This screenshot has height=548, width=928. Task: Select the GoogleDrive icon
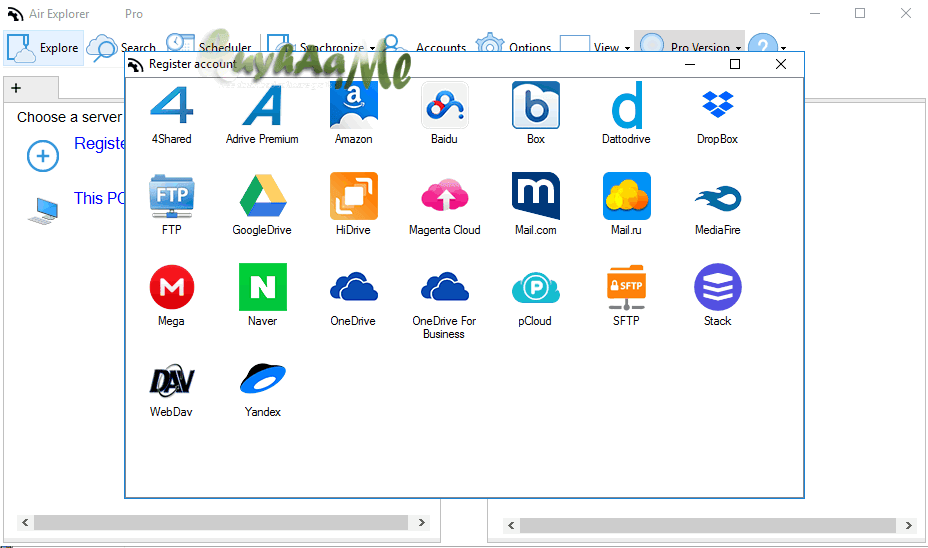pos(262,196)
